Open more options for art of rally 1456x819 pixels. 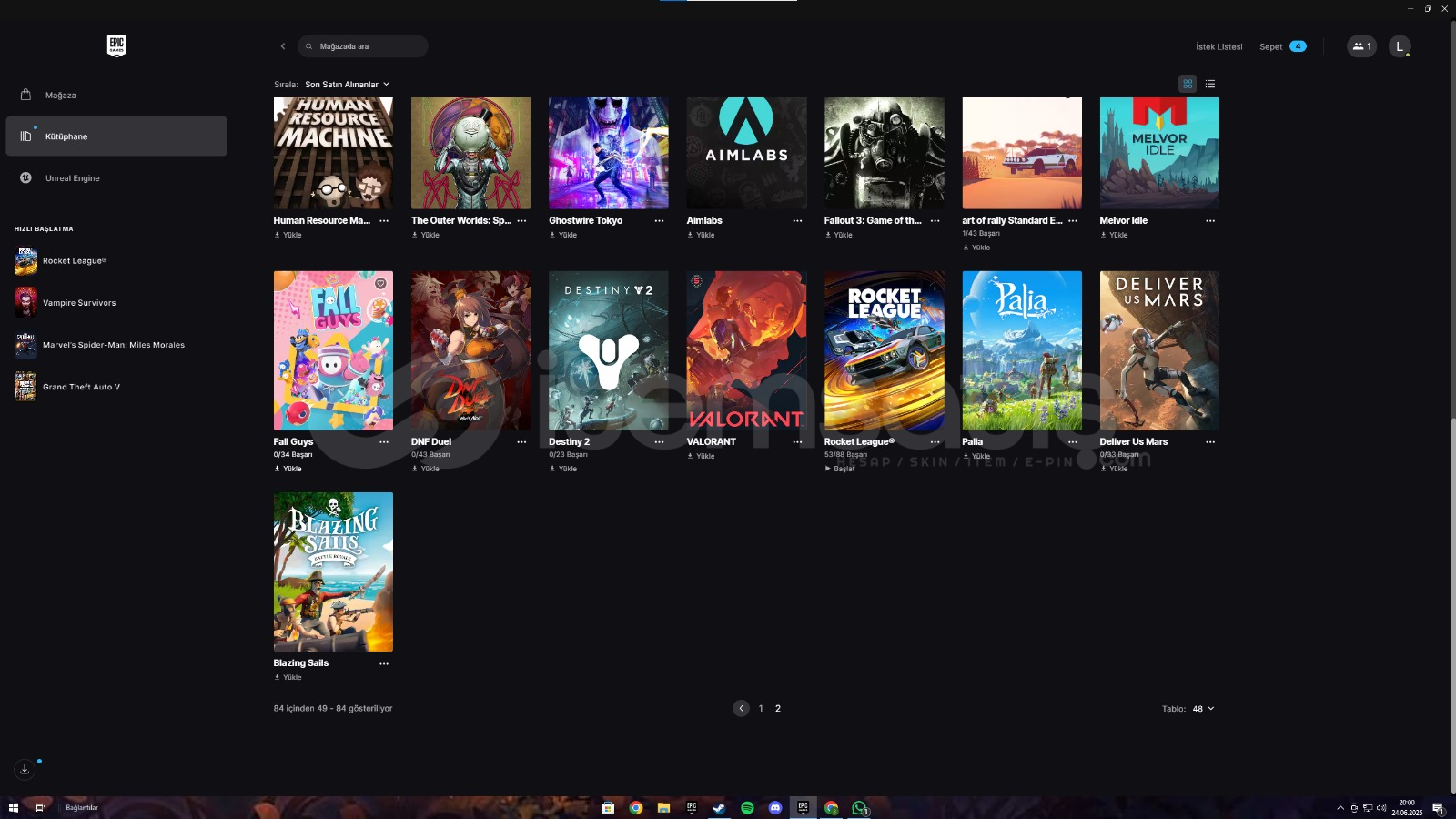pos(1072,221)
